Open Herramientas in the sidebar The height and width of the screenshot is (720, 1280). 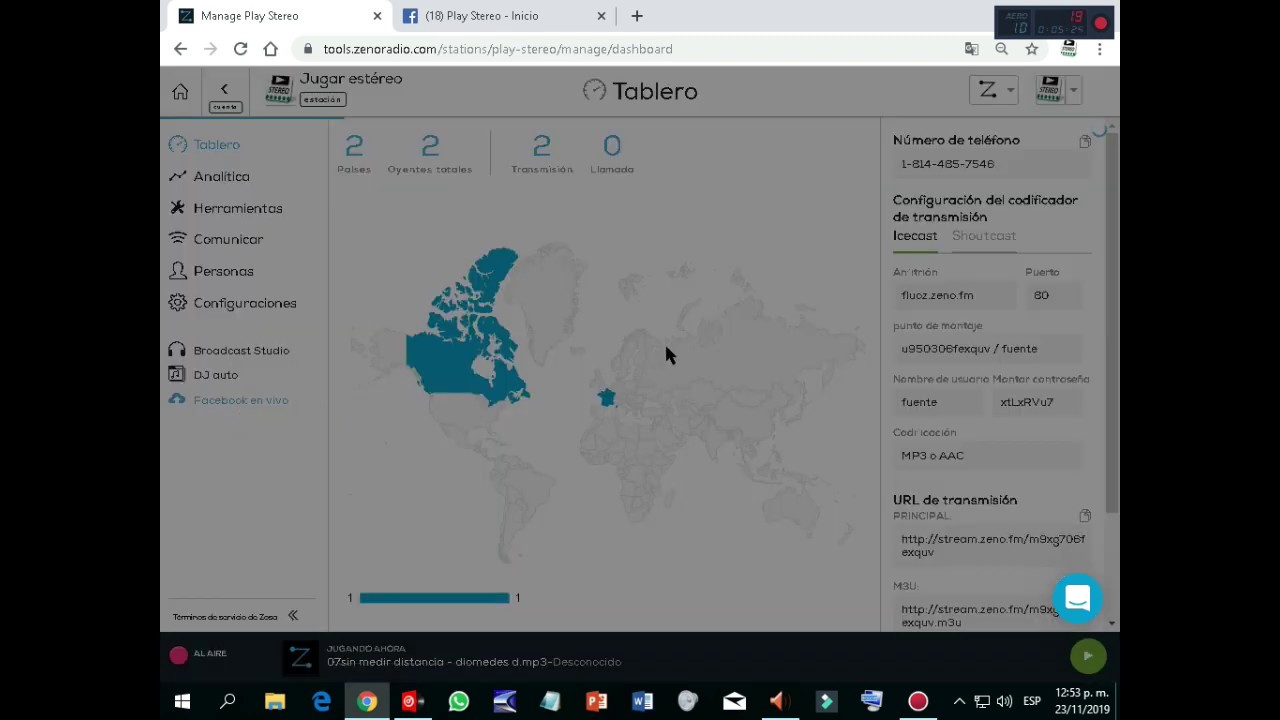click(226, 208)
